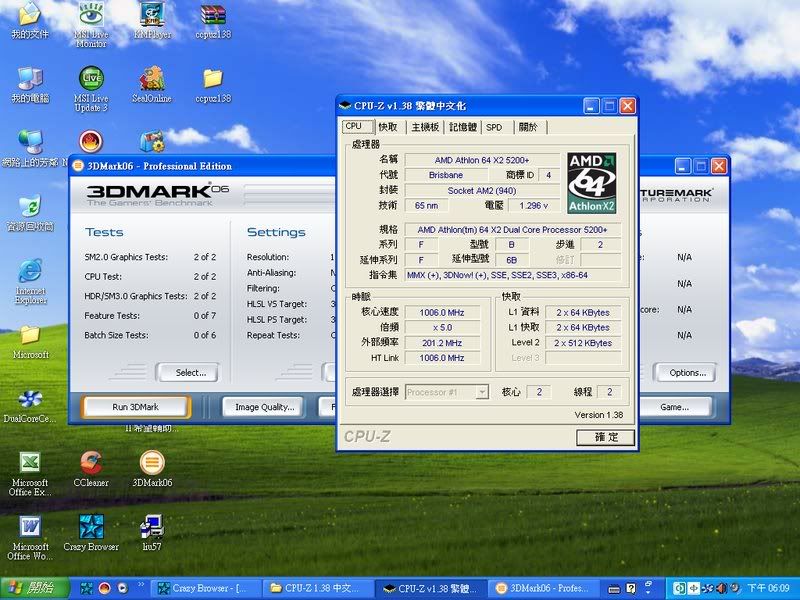
Task: Open the 記憶體 tab in CPU-Z
Action: click(463, 127)
